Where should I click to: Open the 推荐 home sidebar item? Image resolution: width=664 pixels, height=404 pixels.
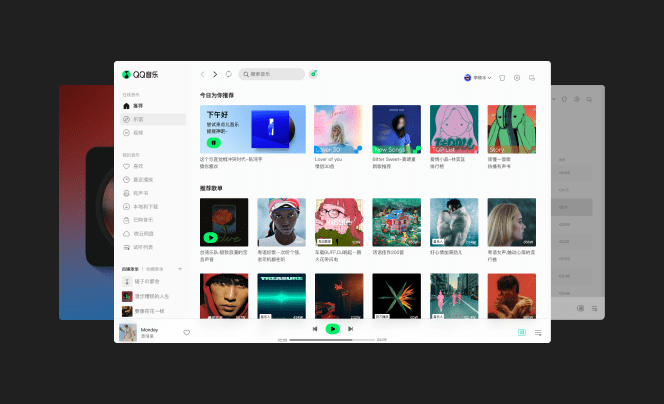[153, 106]
